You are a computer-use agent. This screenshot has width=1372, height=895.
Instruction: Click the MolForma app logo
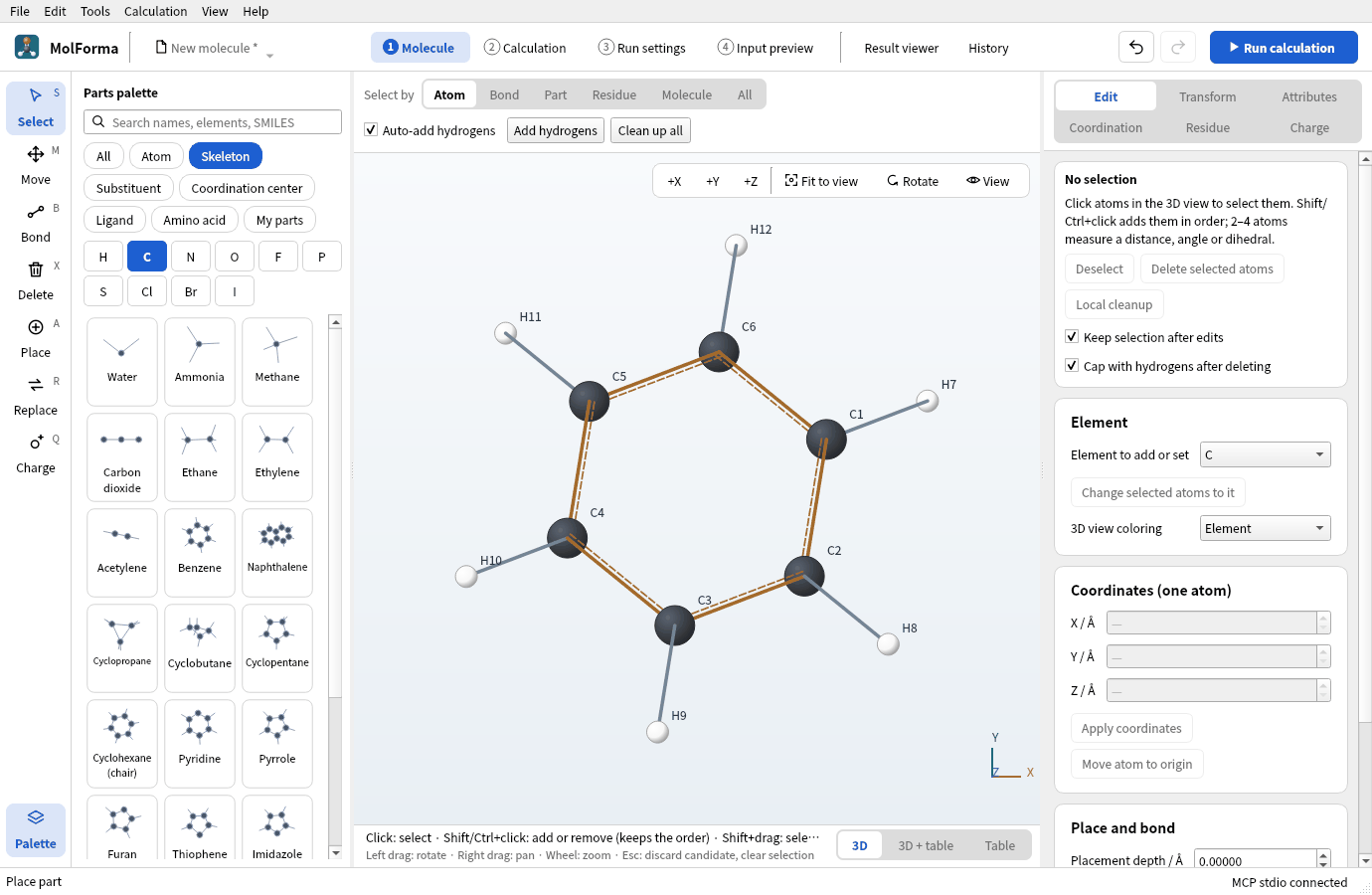click(27, 47)
